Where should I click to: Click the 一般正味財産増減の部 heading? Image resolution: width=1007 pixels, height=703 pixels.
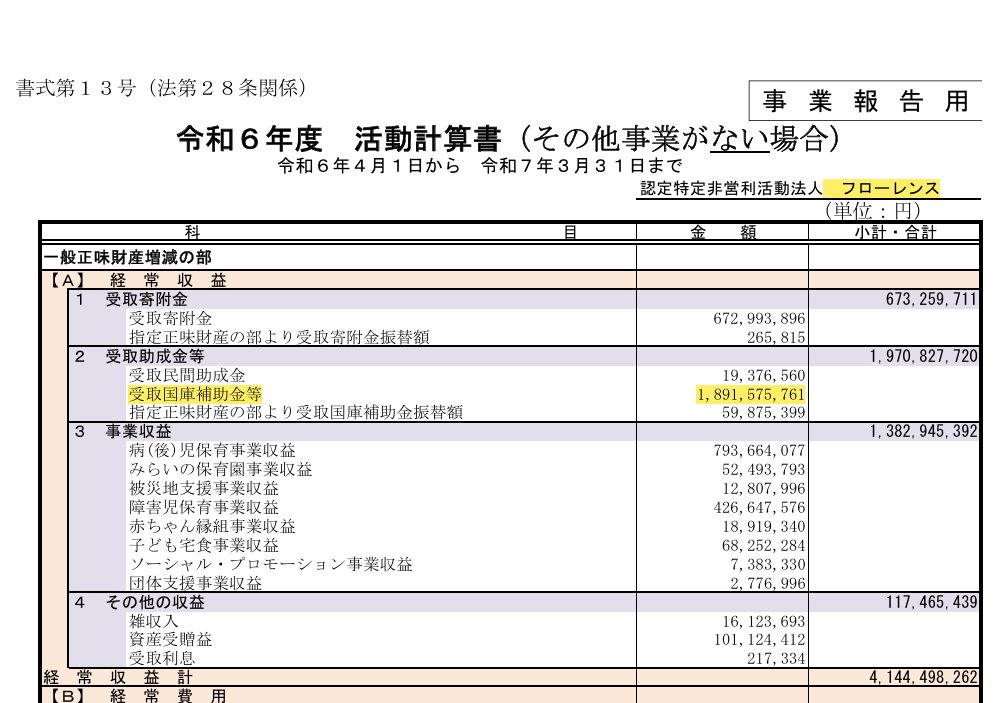[126, 257]
